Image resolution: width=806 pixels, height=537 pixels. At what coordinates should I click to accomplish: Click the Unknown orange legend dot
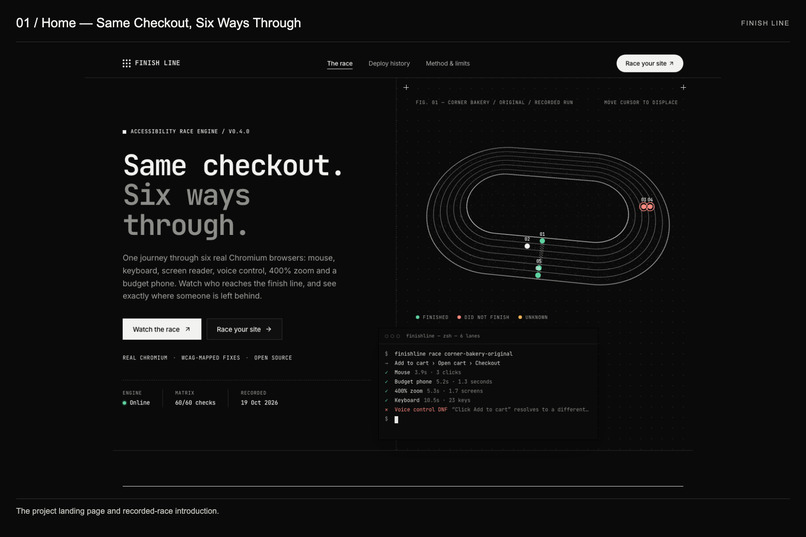pos(520,317)
